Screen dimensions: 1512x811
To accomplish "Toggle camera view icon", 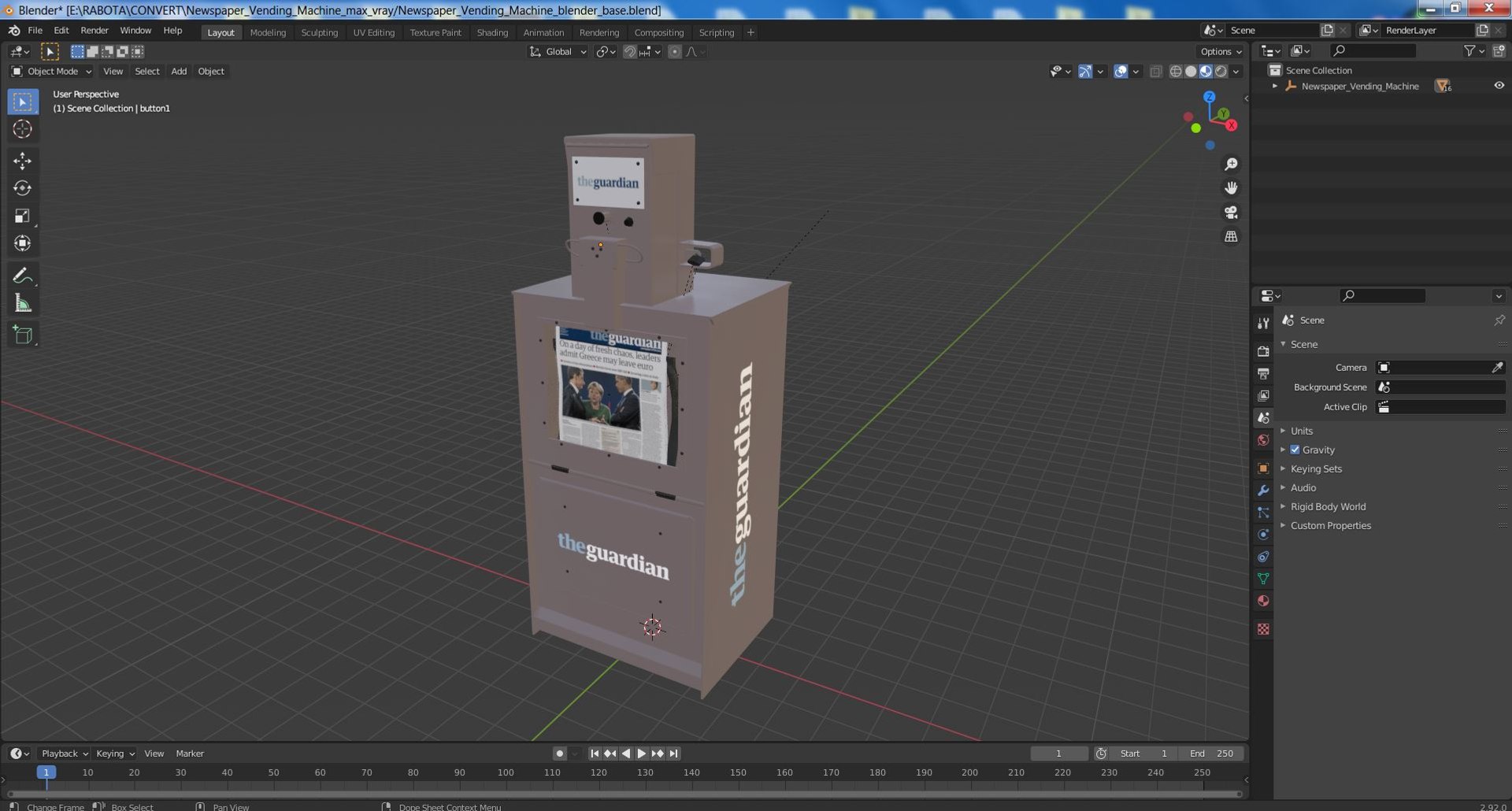I will pyautogui.click(x=1231, y=213).
